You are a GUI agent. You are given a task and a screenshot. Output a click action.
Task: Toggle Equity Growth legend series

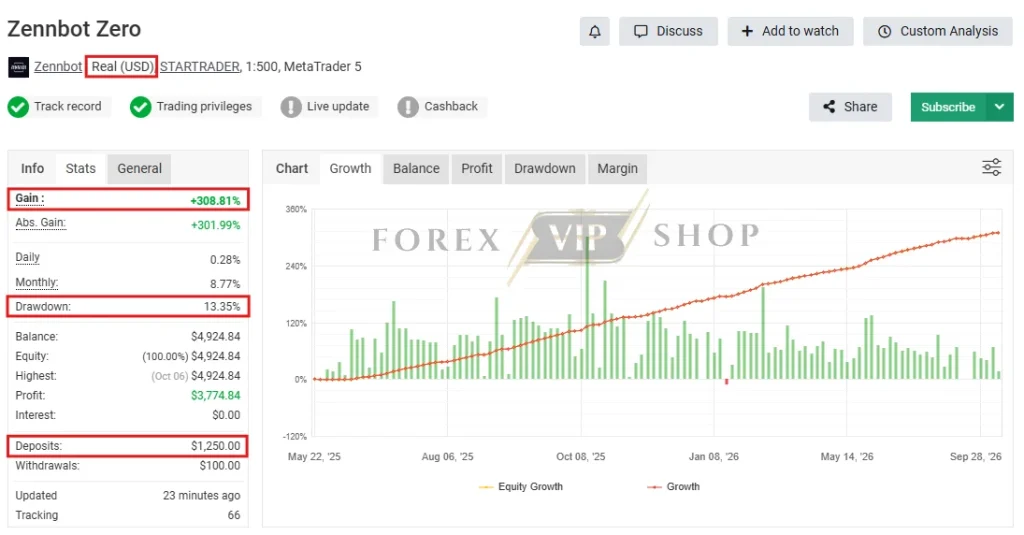coord(520,487)
